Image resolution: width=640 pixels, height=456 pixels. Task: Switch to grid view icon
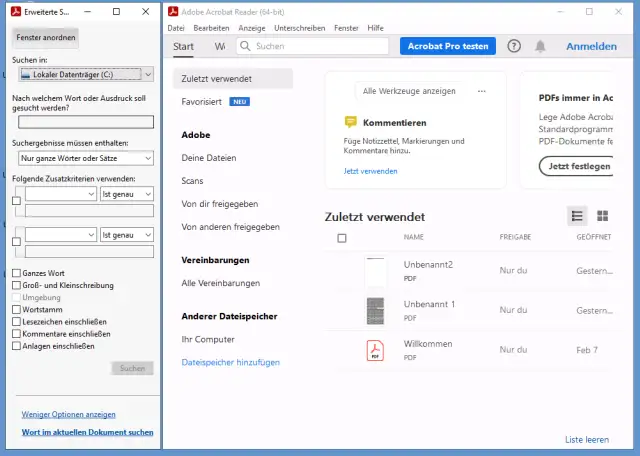pos(602,216)
